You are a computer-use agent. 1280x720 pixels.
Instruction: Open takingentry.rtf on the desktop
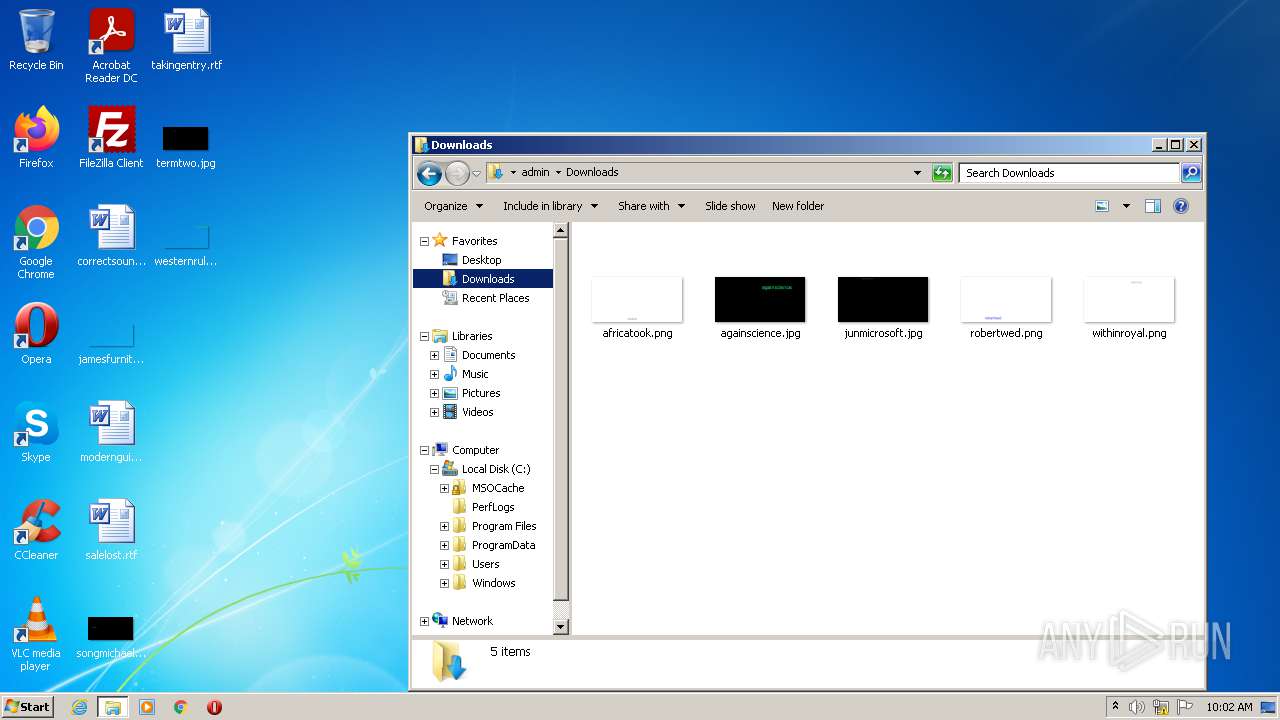click(186, 40)
